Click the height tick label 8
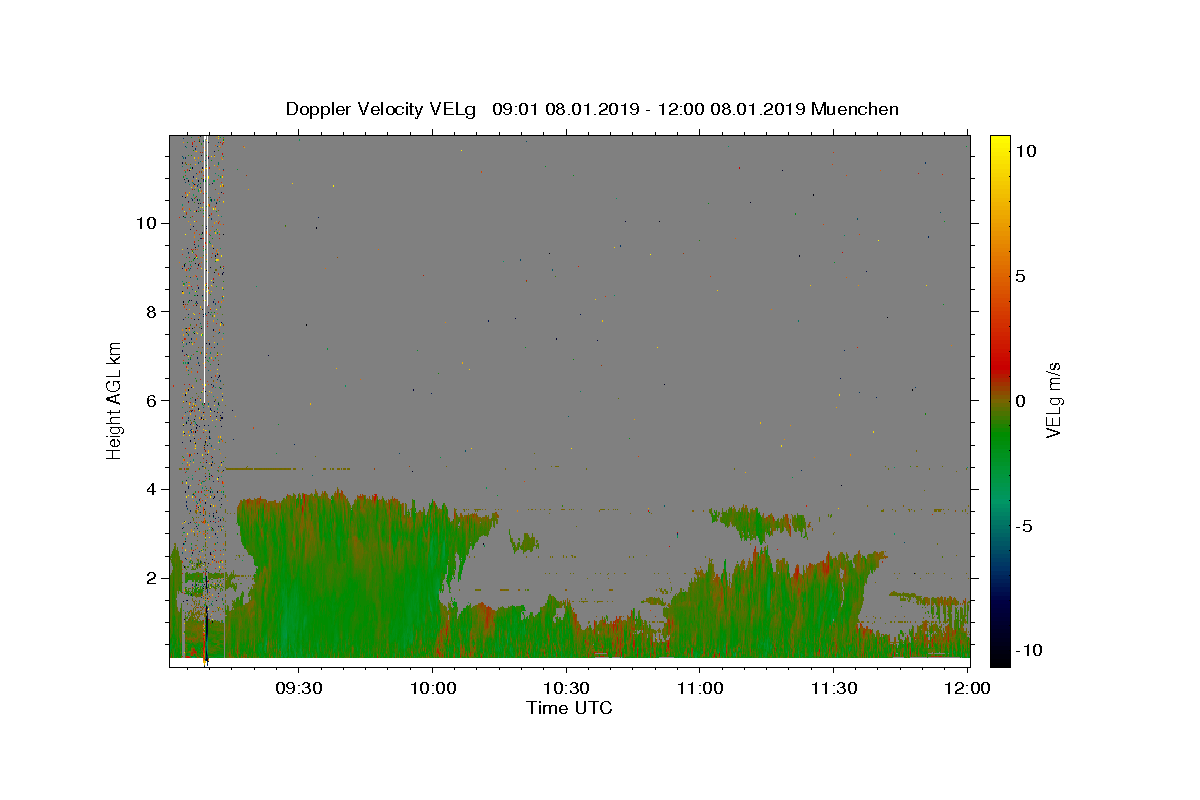Image resolution: width=1200 pixels, height=800 pixels. (x=149, y=311)
